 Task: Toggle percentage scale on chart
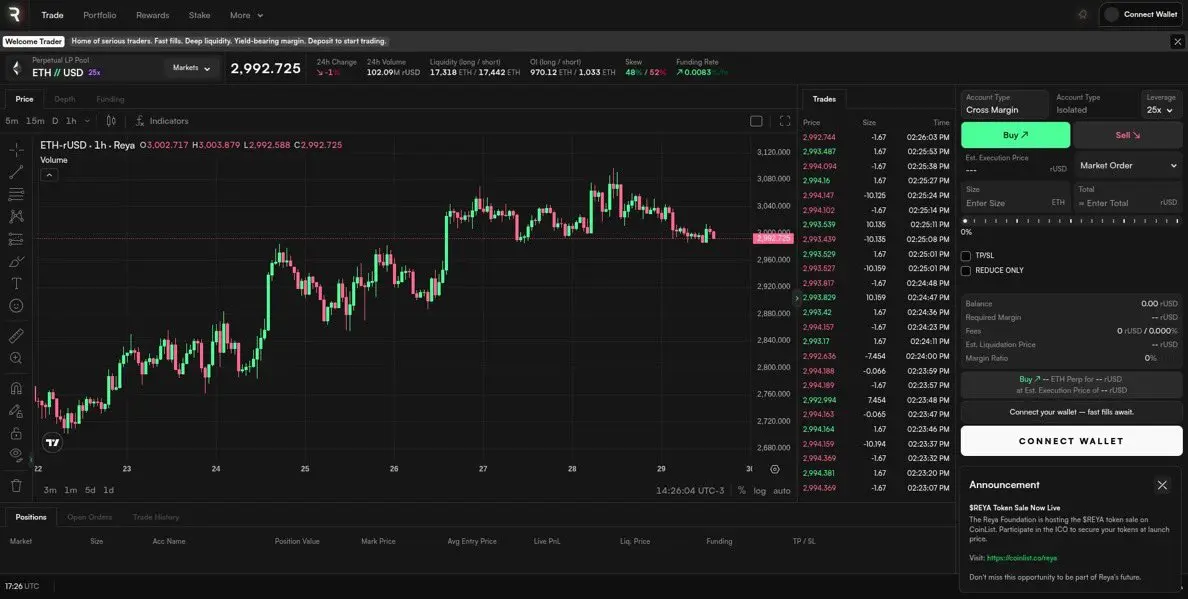pyautogui.click(x=742, y=491)
